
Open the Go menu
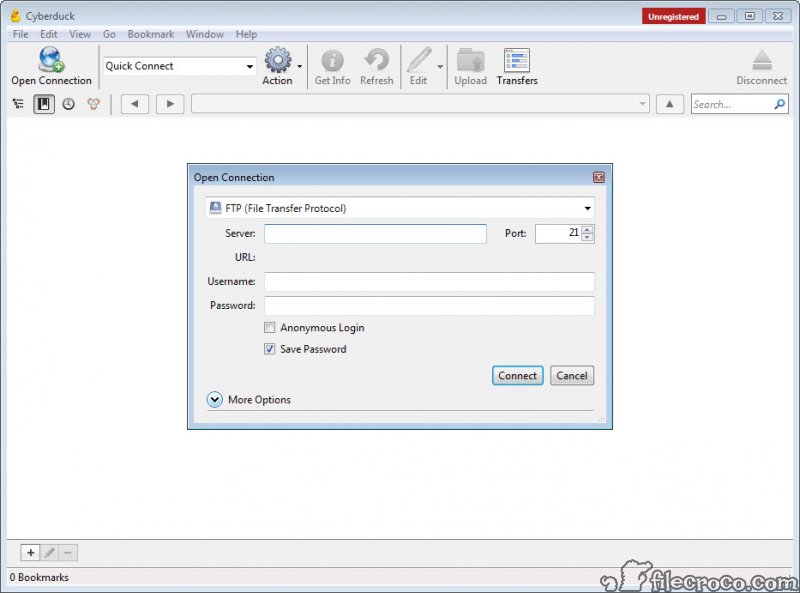pyautogui.click(x=109, y=34)
